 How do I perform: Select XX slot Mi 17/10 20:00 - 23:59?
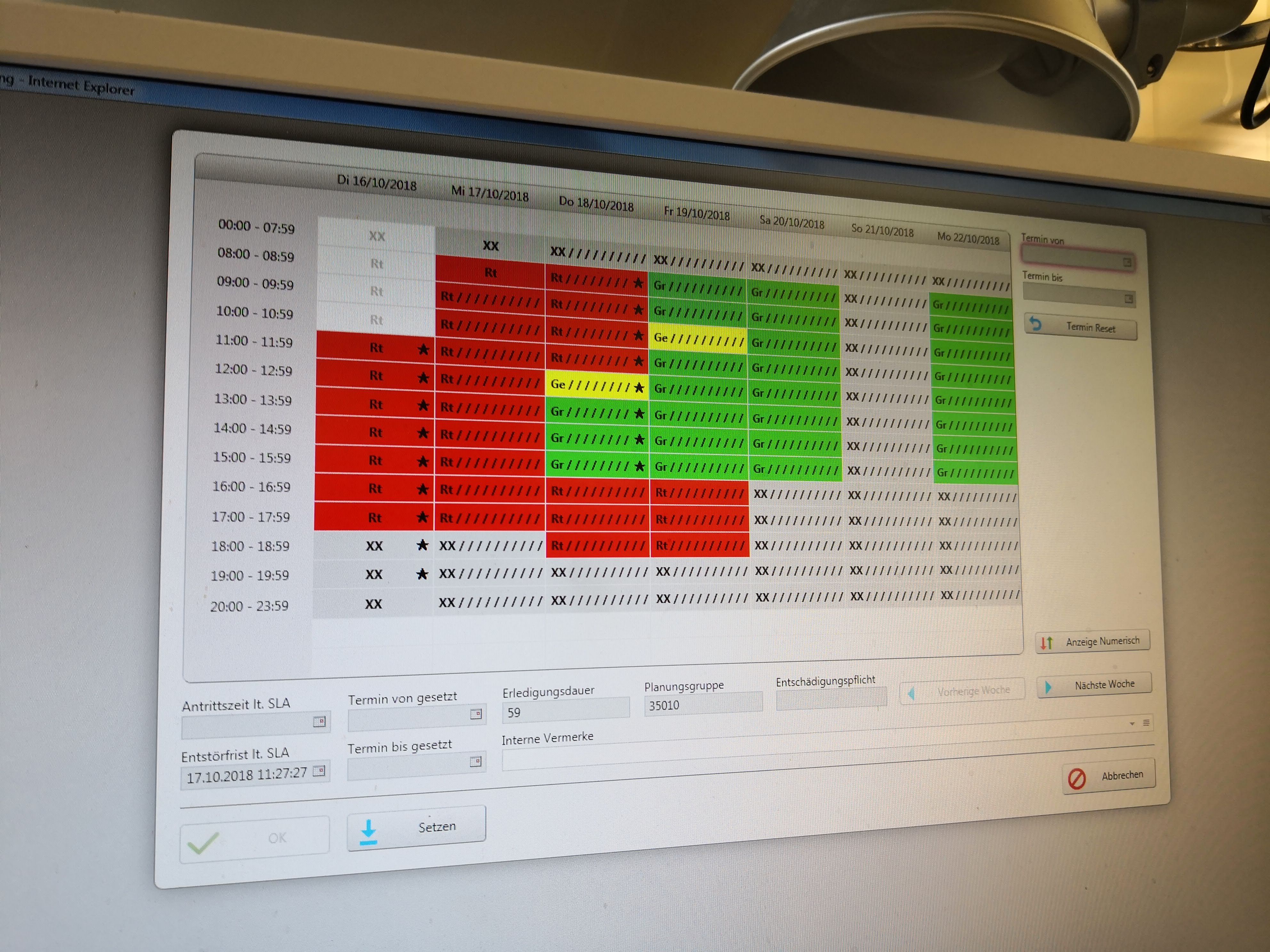click(490, 602)
